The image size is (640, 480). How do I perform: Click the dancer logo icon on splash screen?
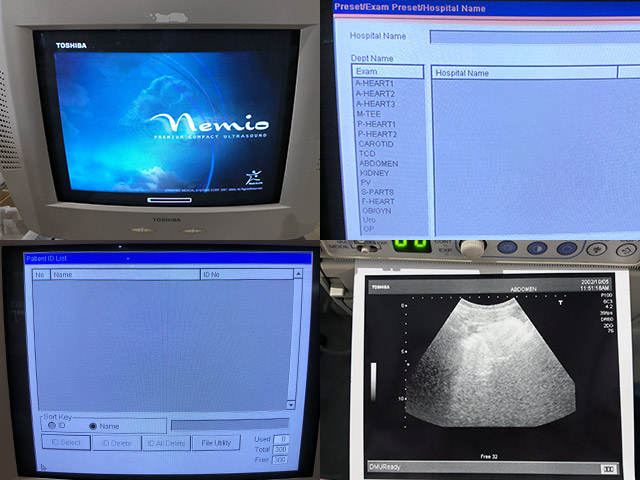pyautogui.click(x=254, y=177)
